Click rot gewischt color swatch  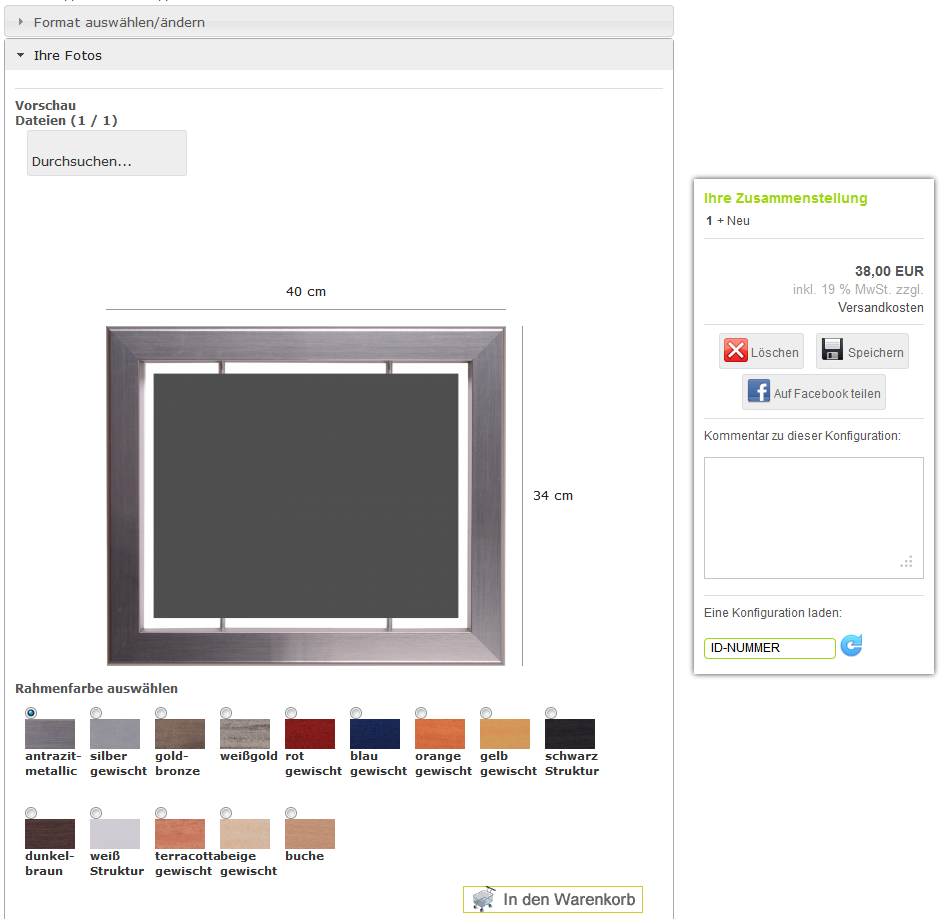pyautogui.click(x=310, y=734)
